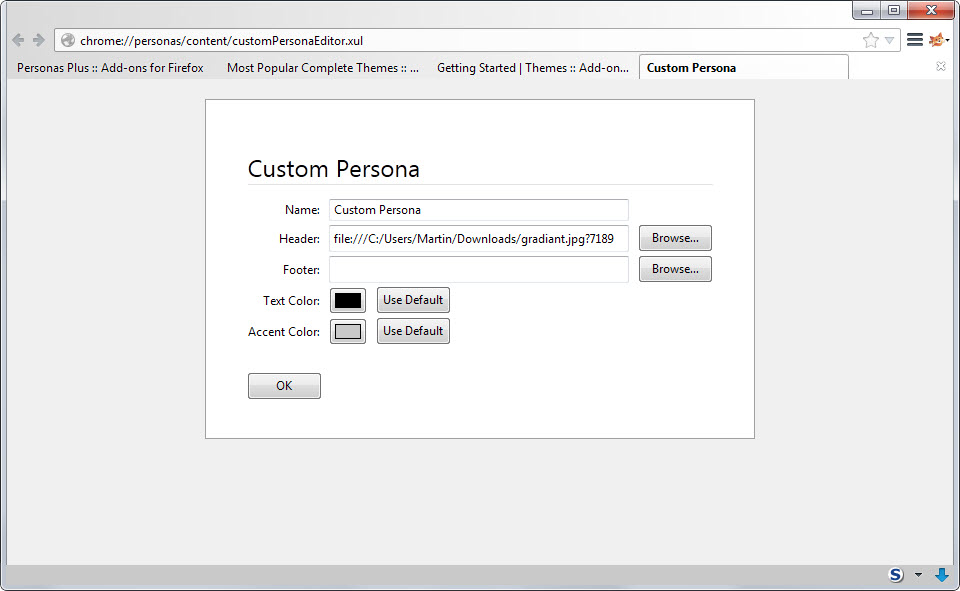Bookmark this page with the star icon
This screenshot has height=591, width=960.
pos(870,40)
